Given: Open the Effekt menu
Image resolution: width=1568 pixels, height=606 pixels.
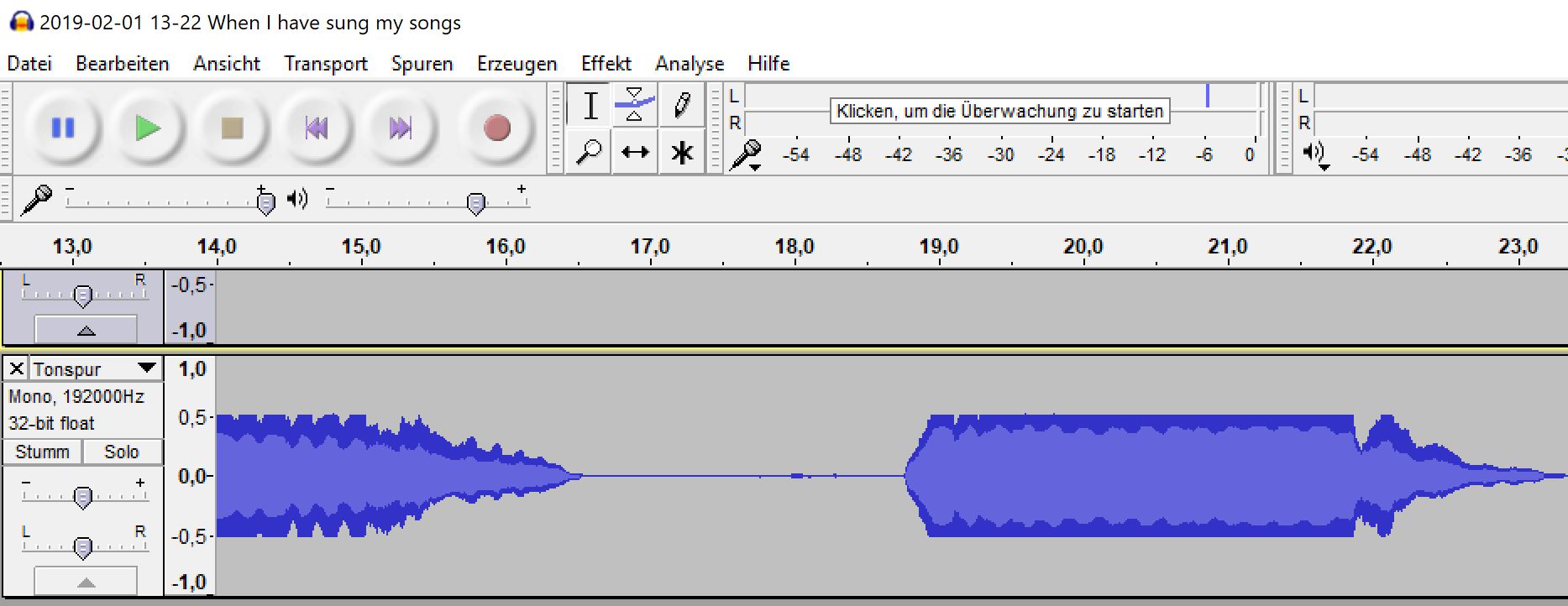Looking at the screenshot, I should click(x=606, y=64).
